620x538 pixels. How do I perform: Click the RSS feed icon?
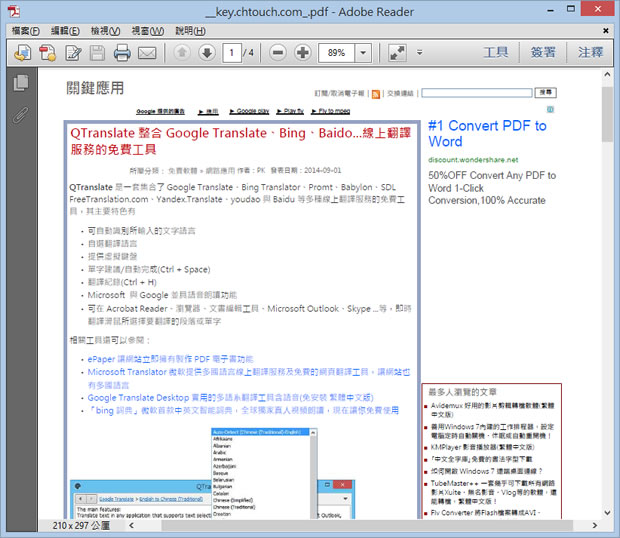coord(376,94)
